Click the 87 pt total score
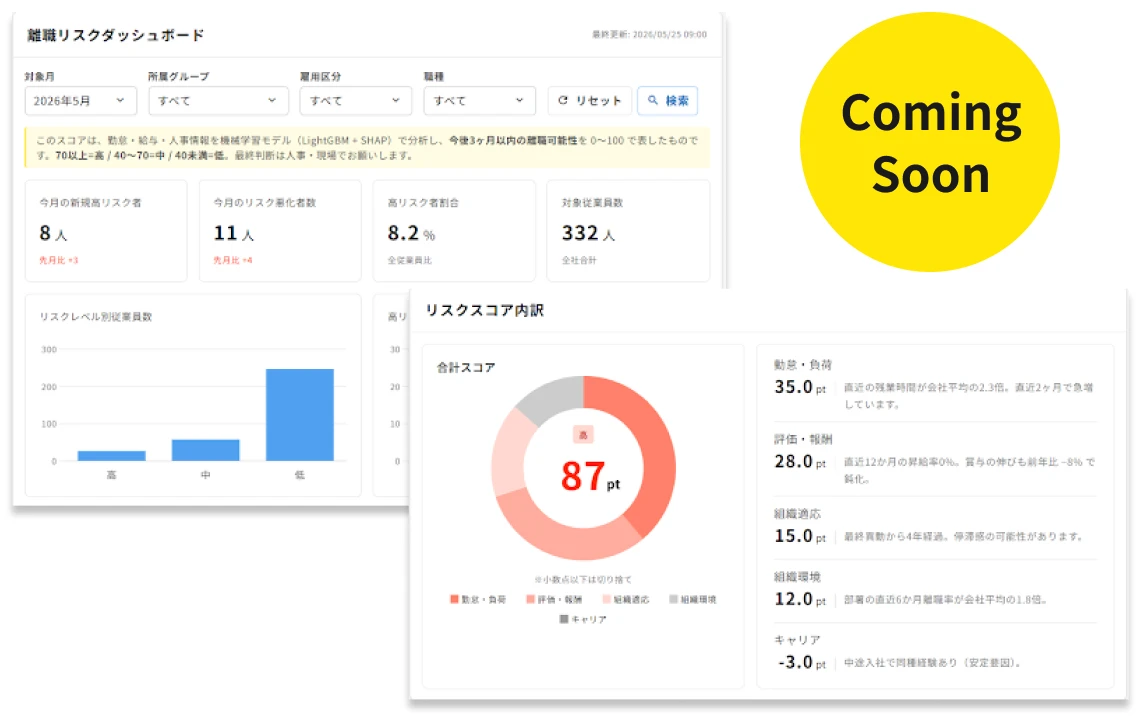The image size is (1140, 720). click(x=590, y=477)
